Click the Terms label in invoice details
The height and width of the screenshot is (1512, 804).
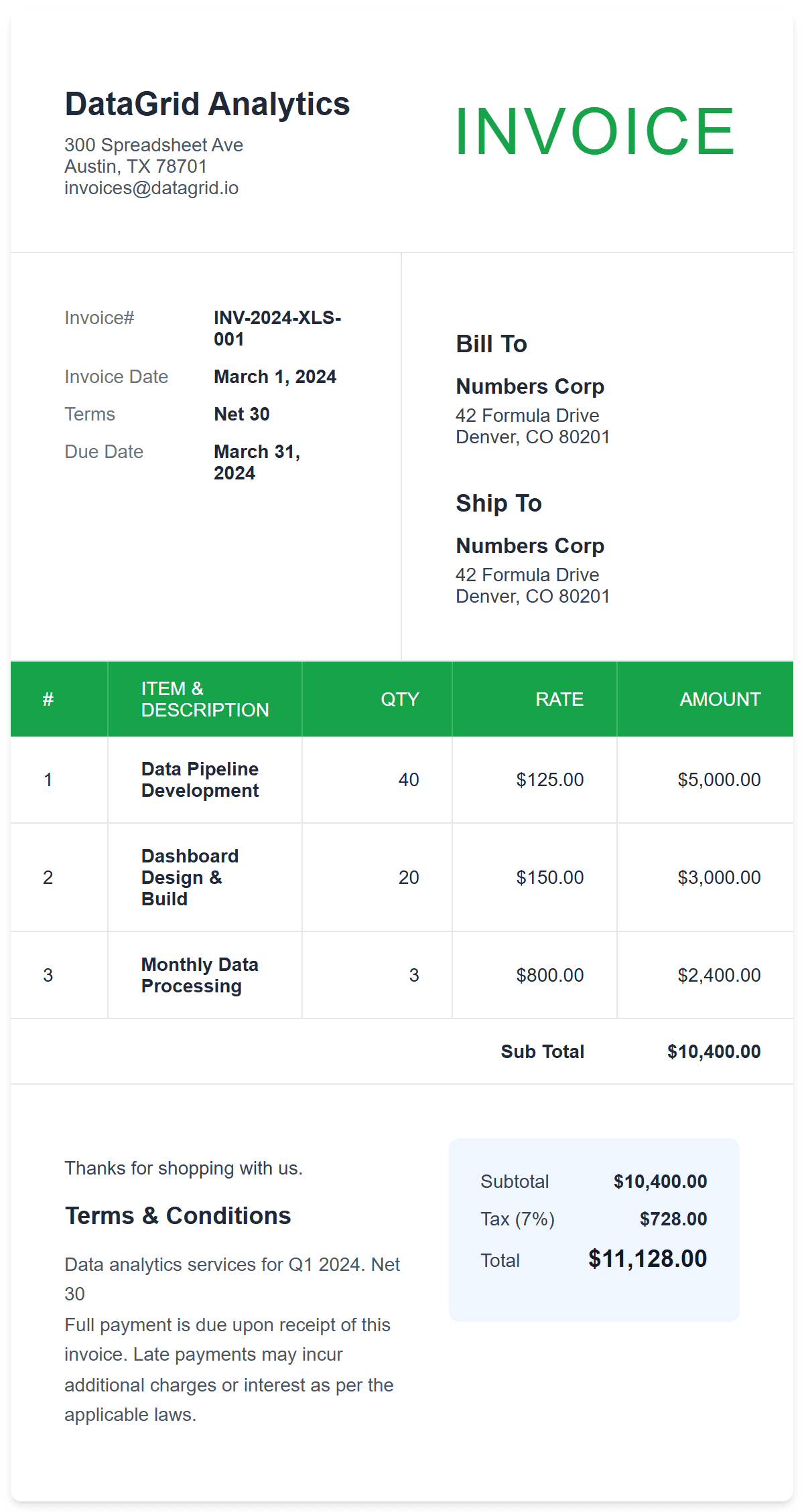(90, 414)
